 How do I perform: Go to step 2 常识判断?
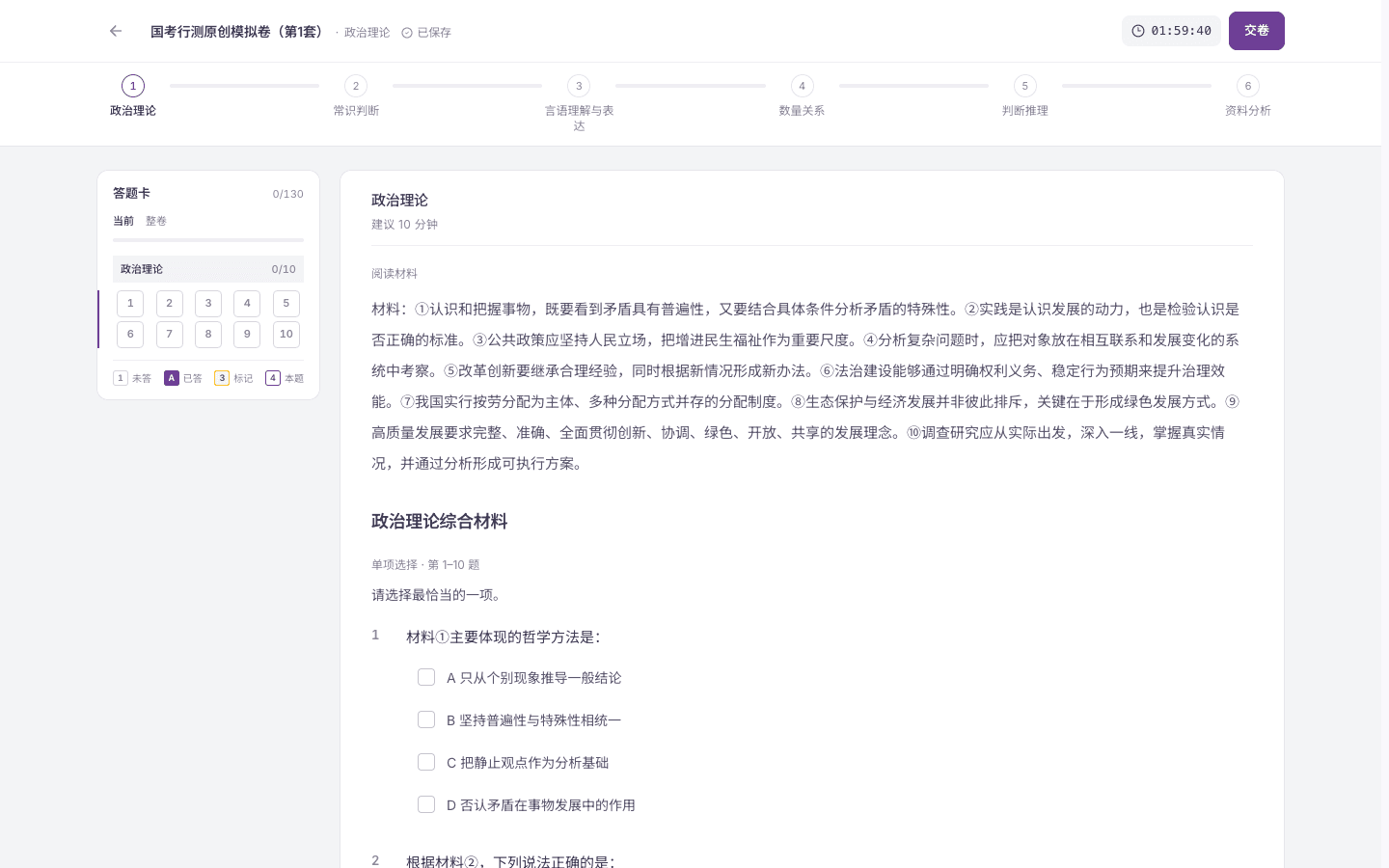(356, 95)
